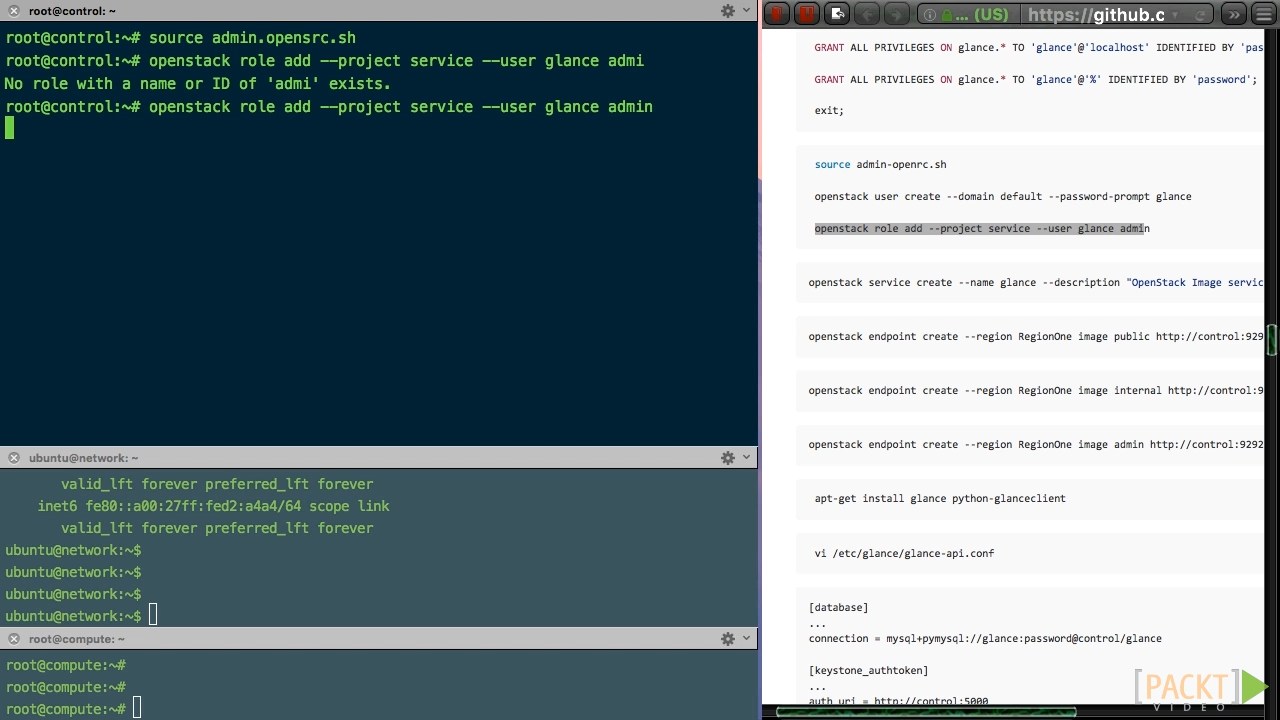Click the 'apt-get install glance python-glanceclient' line
The width and height of the screenshot is (1280, 720).
click(940, 499)
